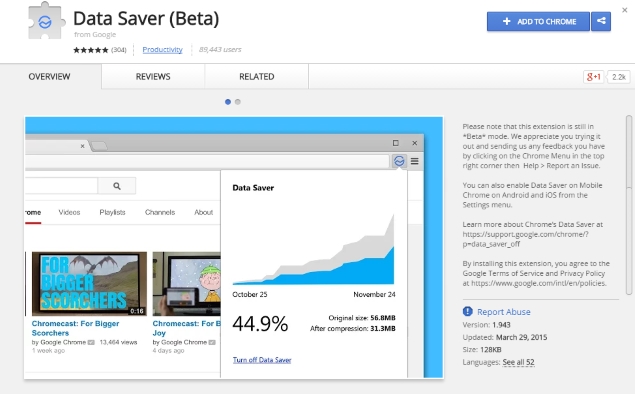This screenshot has width=635, height=394.
Task: Click the Report Abuse link
Action: point(504,312)
